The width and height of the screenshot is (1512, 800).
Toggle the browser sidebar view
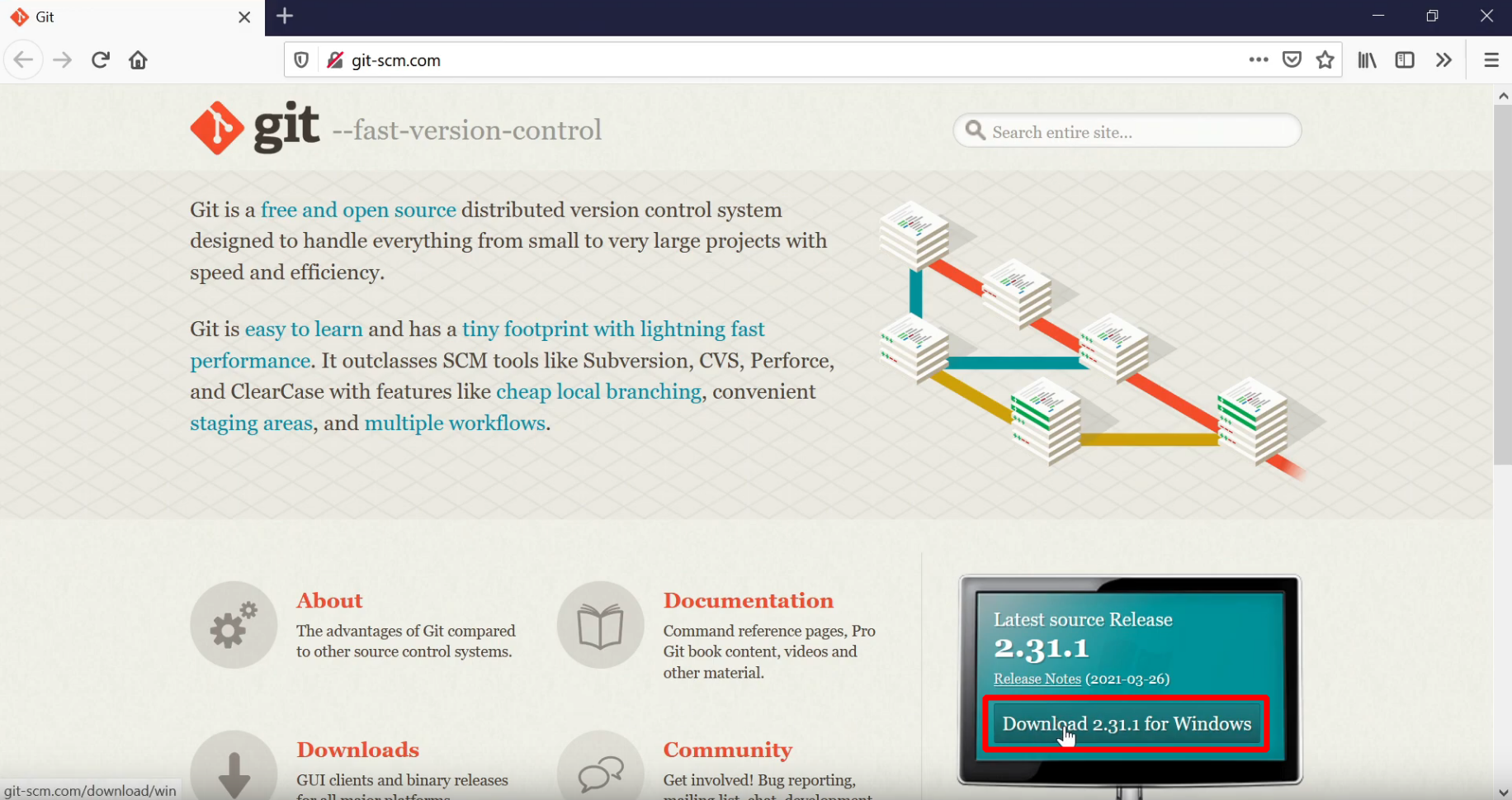point(1404,60)
